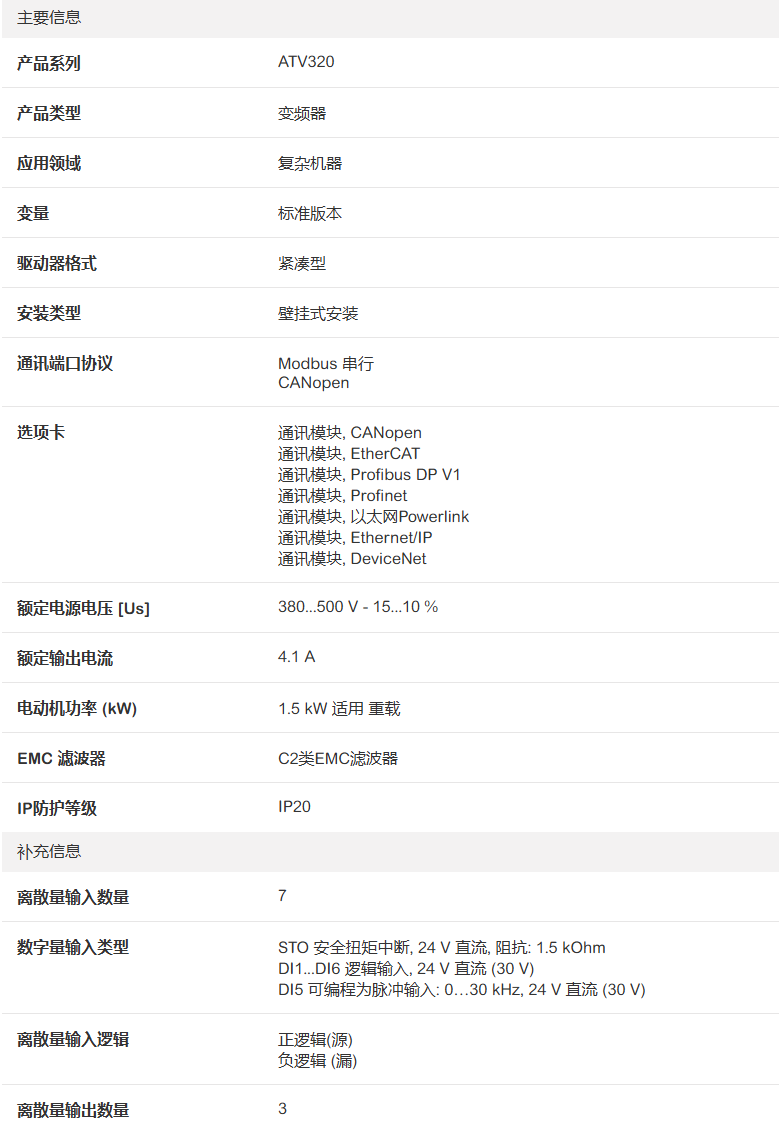Click the 1.5 kW 适用 重载 value
779x1132 pixels.
[x=339, y=708]
